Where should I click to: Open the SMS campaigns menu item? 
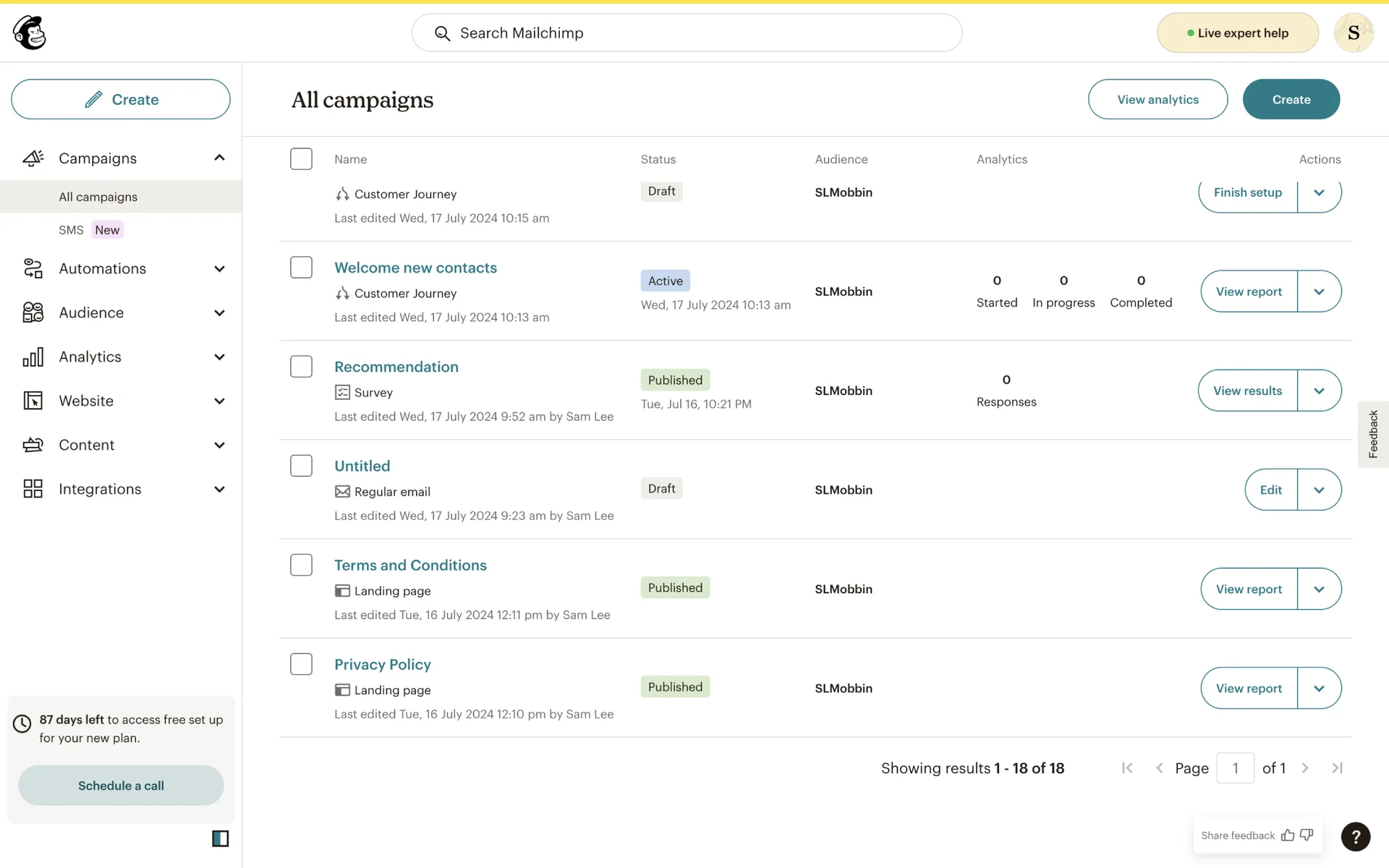coord(72,230)
